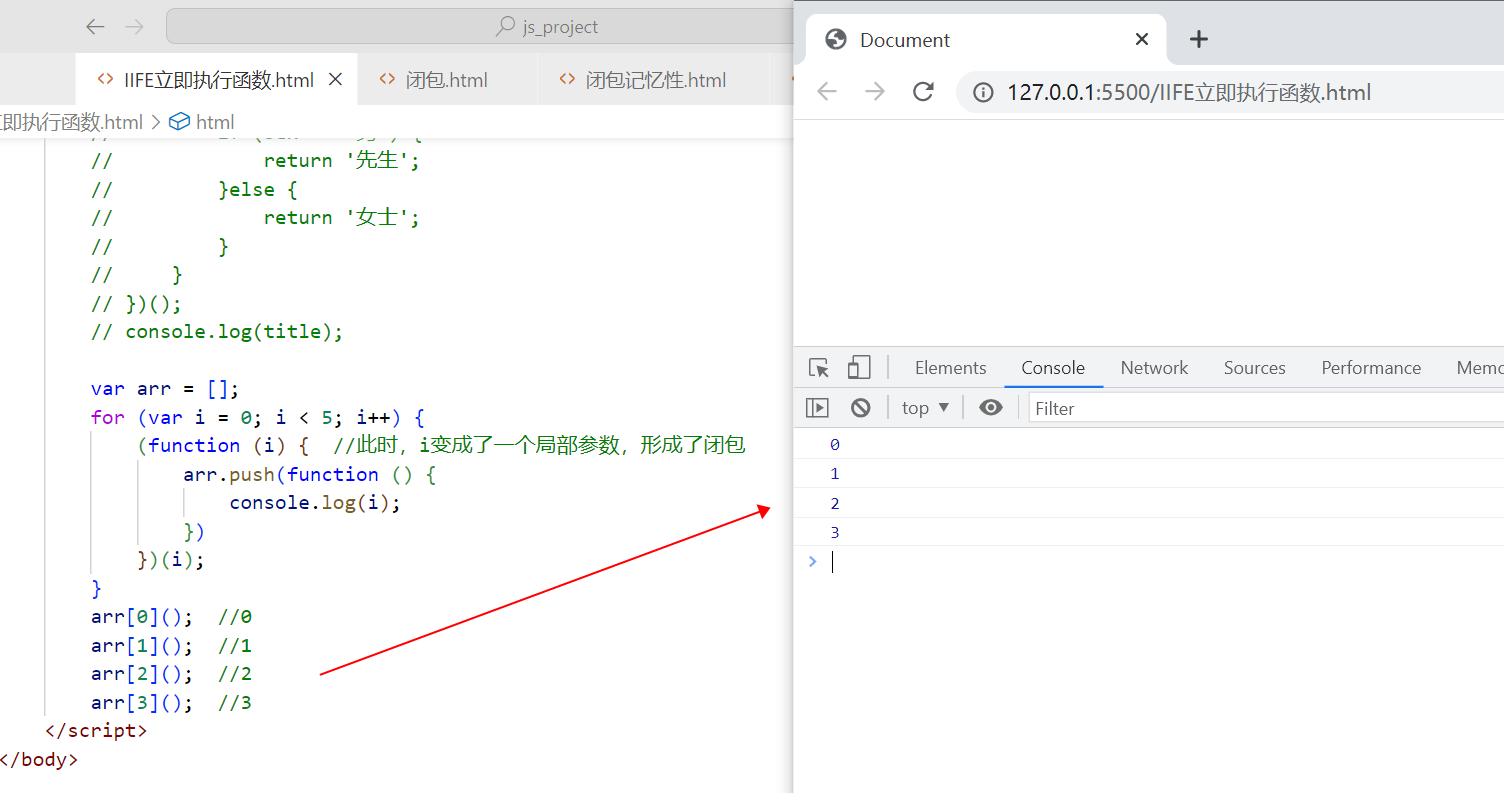
Task: Open the DevTools Elements panel
Action: click(x=950, y=368)
